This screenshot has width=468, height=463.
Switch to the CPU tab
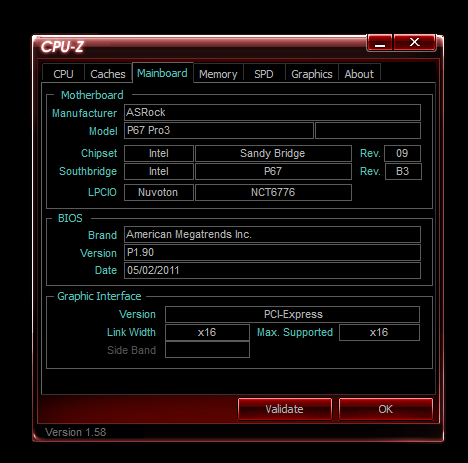(63, 74)
